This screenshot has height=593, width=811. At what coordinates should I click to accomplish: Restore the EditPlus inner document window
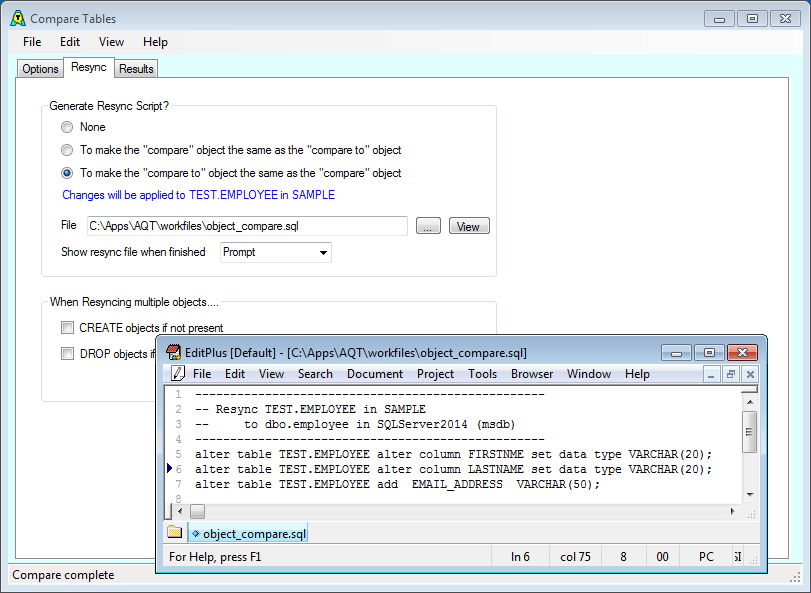(731, 374)
